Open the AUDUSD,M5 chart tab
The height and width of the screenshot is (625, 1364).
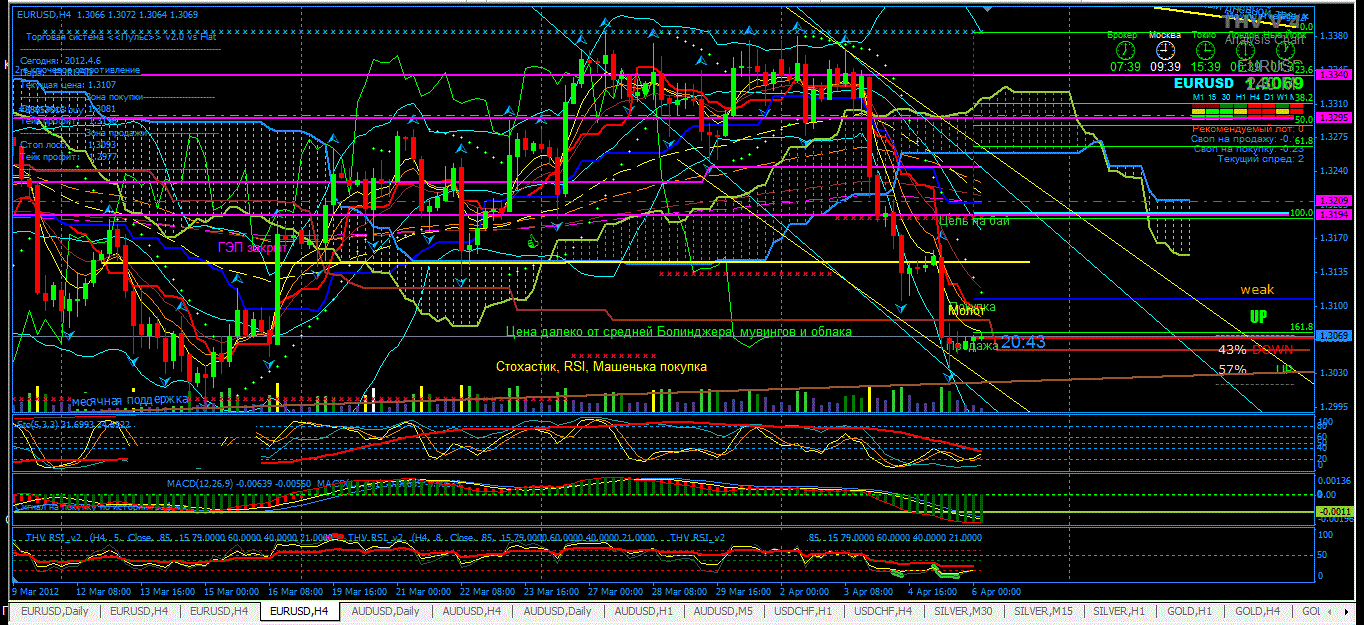click(x=722, y=611)
